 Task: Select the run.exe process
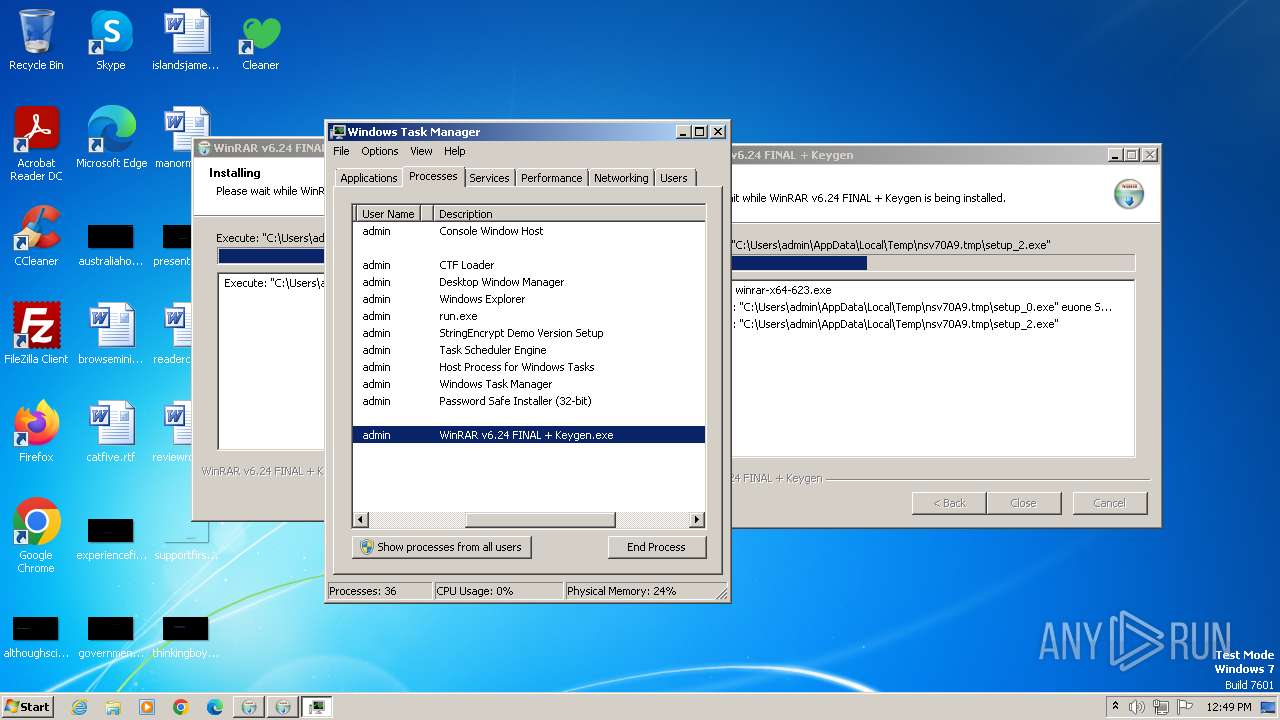pos(529,316)
